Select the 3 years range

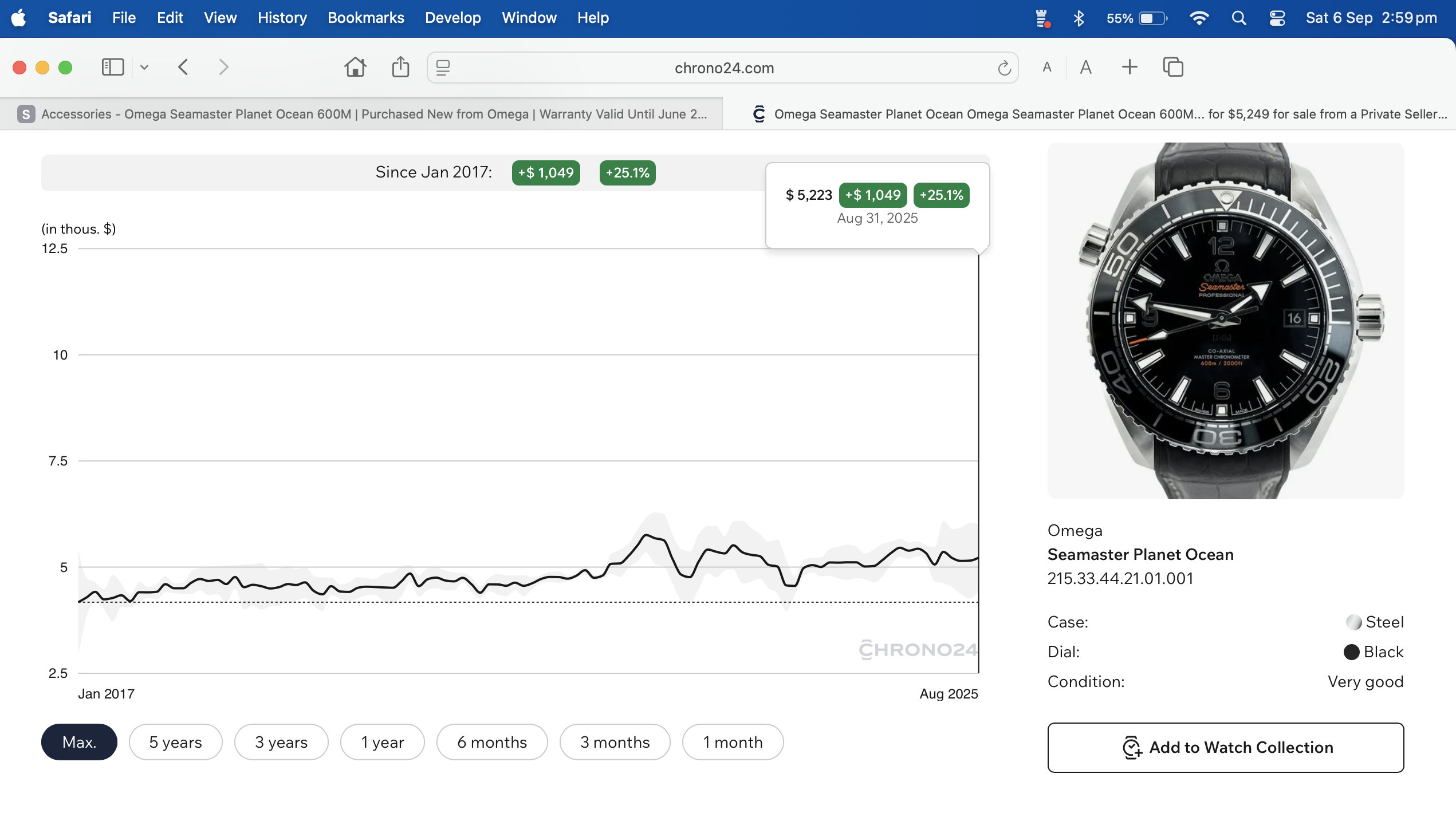click(281, 742)
